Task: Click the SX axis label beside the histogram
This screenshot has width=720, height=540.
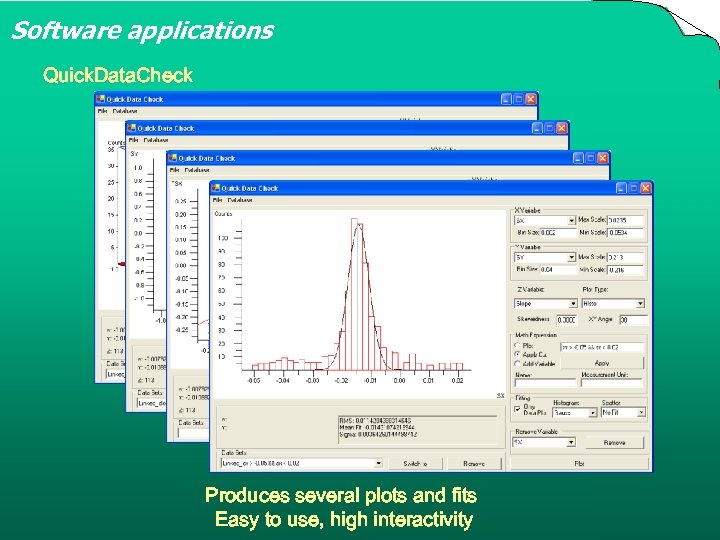Action: (501, 395)
